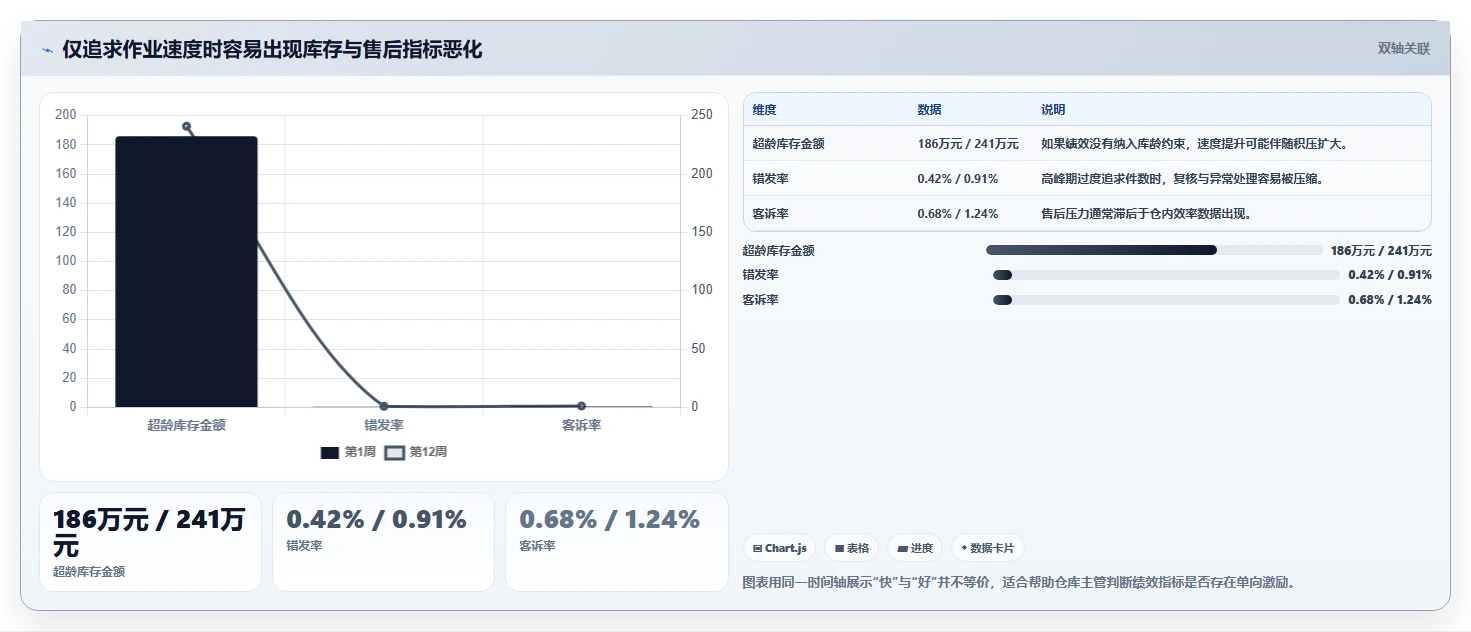Open the 0.42% / 0.91% 错发率 stat card

(383, 542)
